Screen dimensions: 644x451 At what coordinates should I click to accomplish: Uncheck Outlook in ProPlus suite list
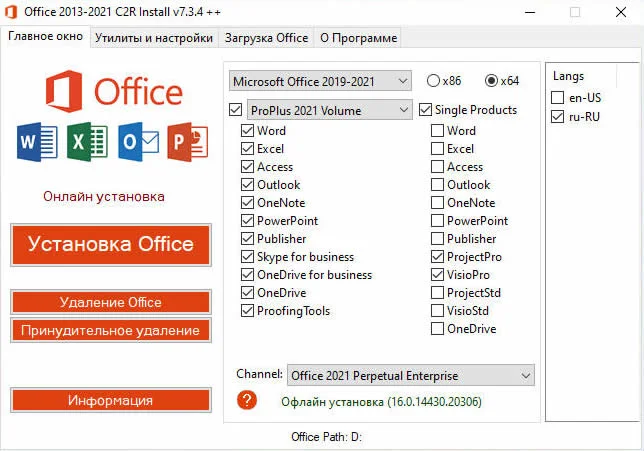[247, 185]
